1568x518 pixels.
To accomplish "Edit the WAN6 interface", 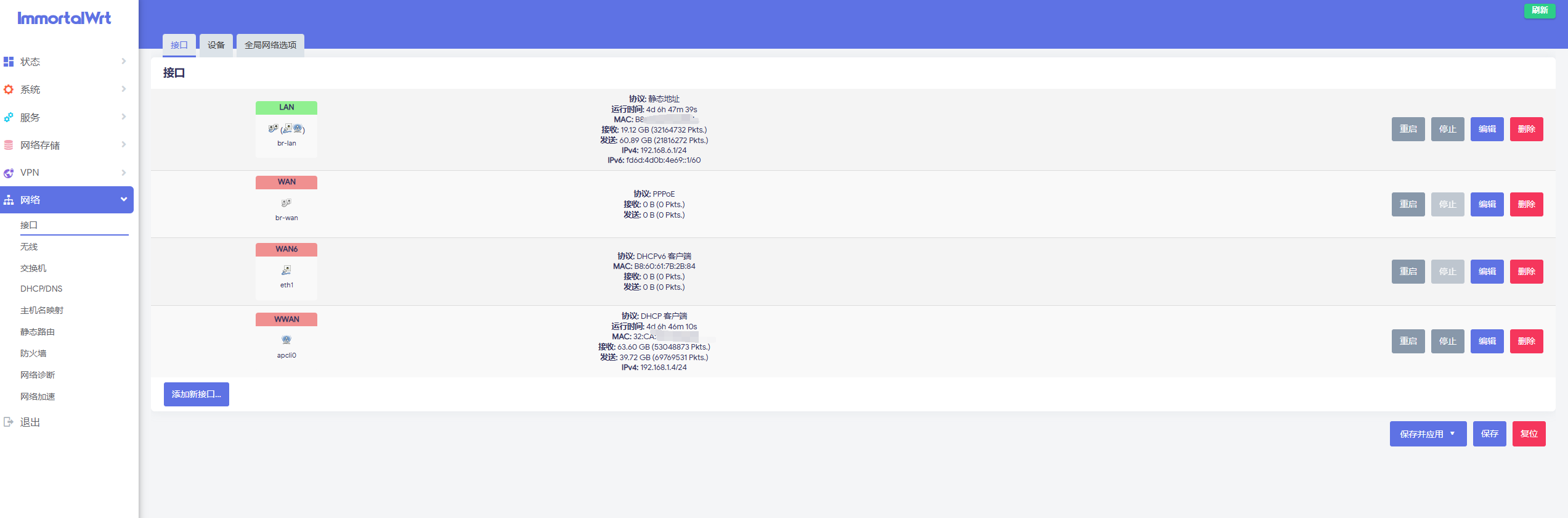I will pyautogui.click(x=1487, y=271).
